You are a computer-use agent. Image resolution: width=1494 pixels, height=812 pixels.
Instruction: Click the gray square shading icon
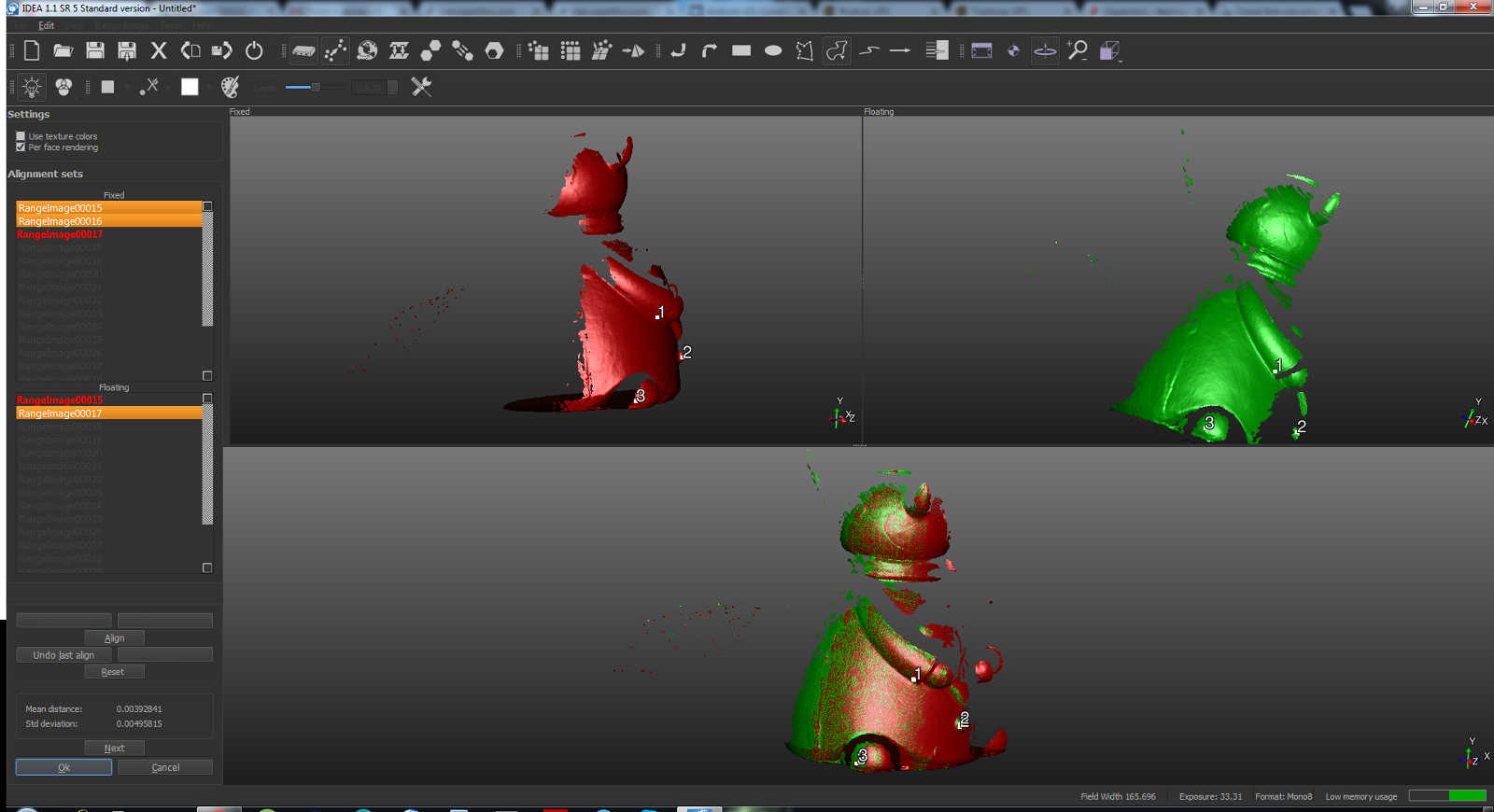point(107,87)
